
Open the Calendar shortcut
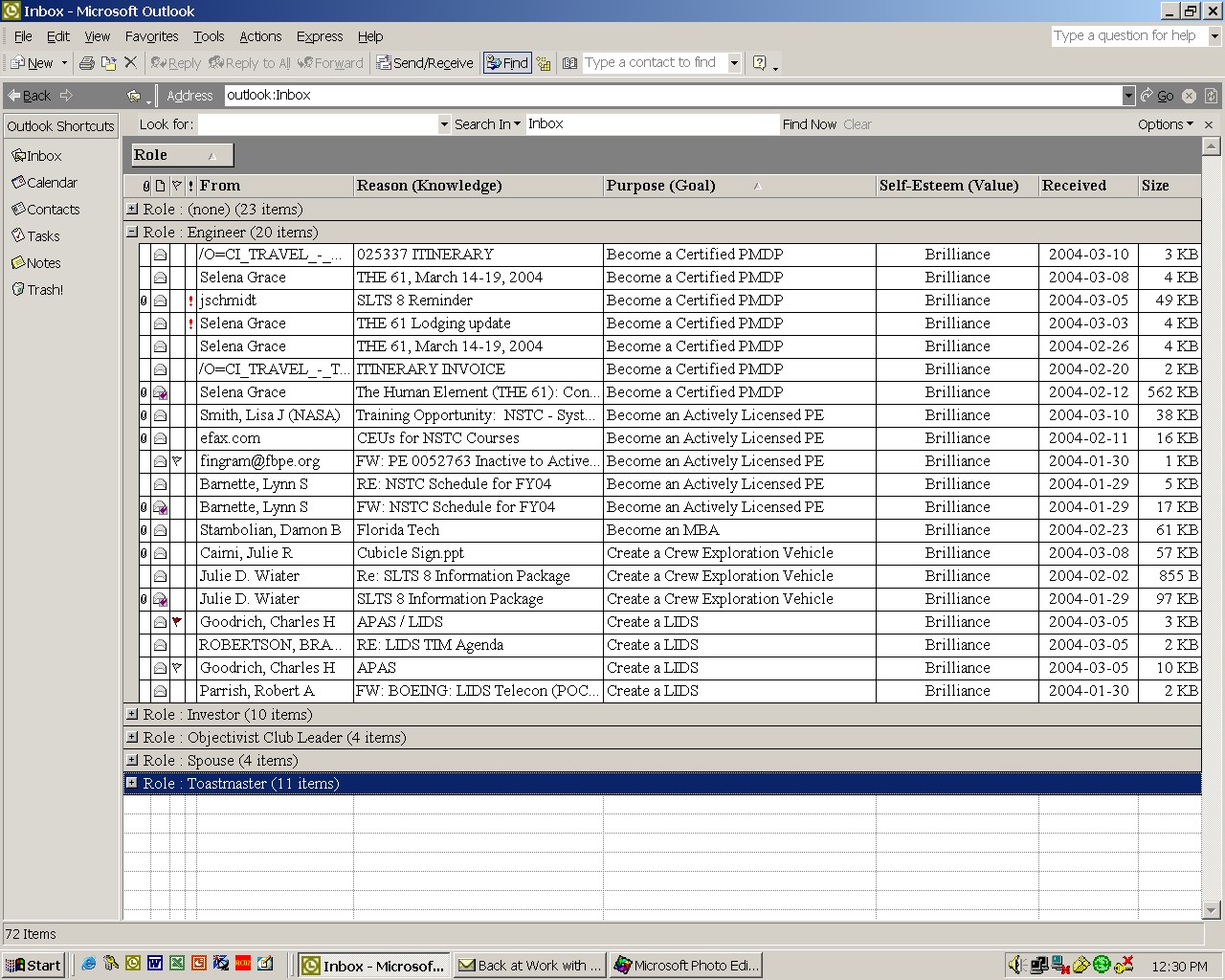[44, 183]
